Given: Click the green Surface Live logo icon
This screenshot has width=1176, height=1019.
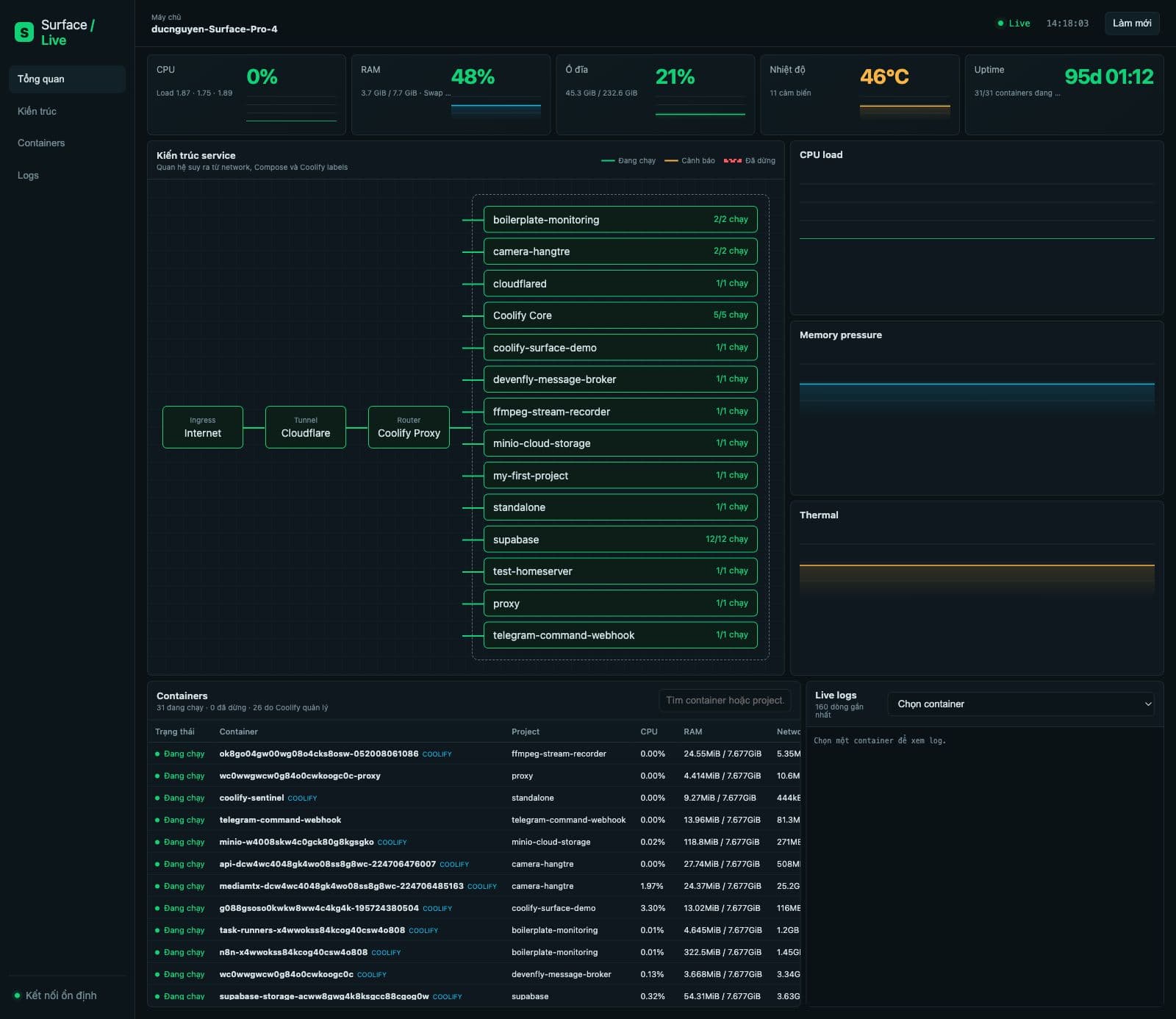Looking at the screenshot, I should click(24, 32).
